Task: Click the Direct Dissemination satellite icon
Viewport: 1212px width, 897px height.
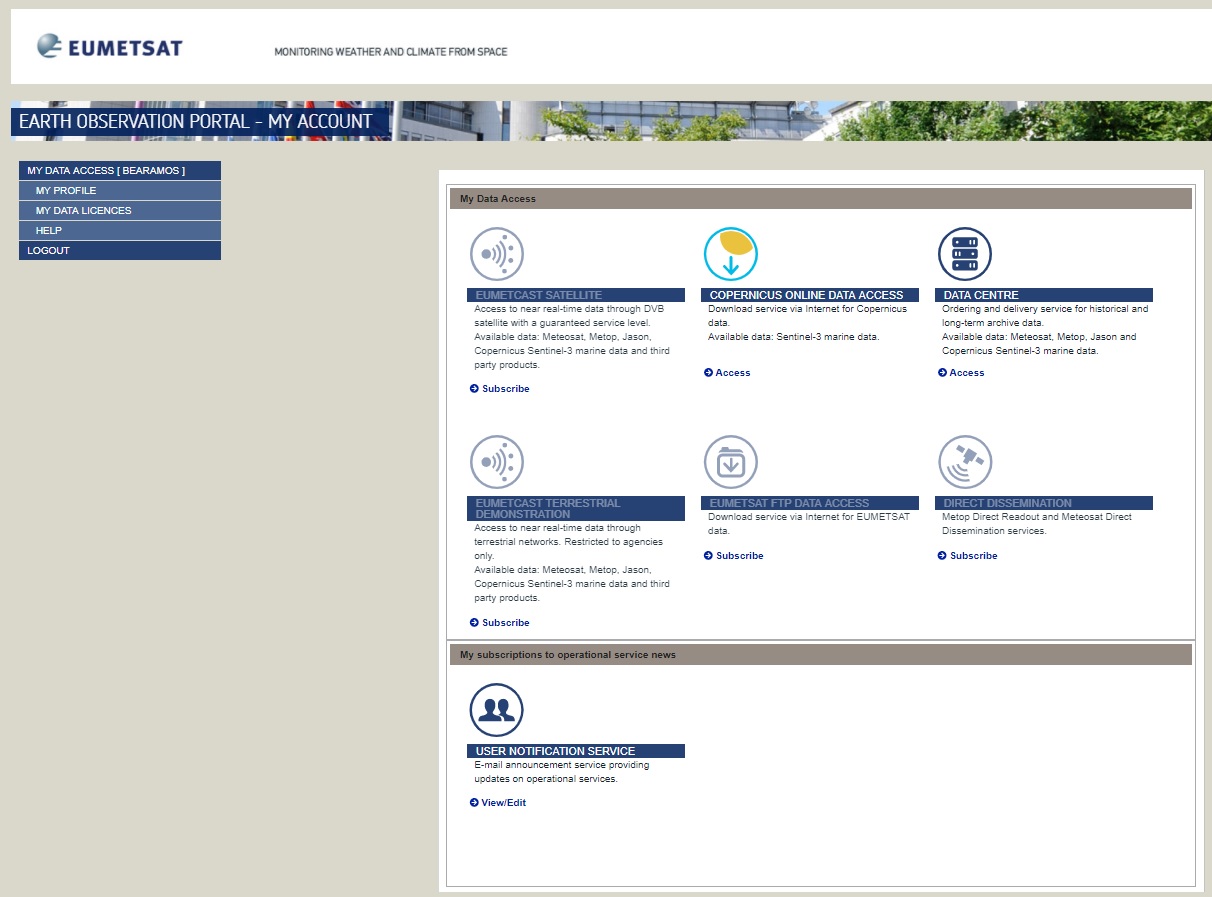Action: tap(965, 462)
